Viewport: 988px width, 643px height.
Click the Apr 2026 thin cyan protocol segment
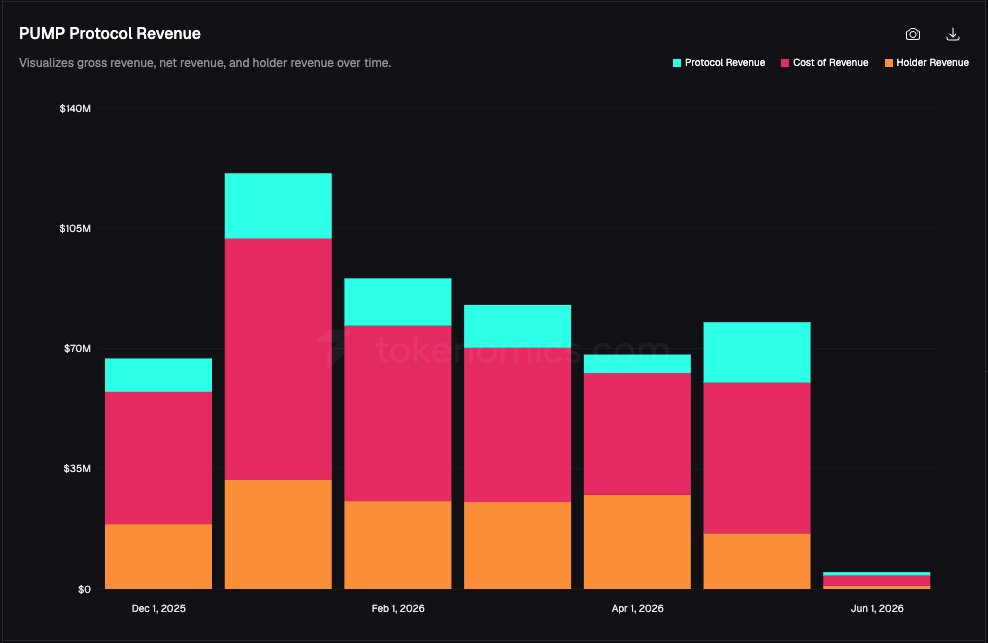(637, 364)
